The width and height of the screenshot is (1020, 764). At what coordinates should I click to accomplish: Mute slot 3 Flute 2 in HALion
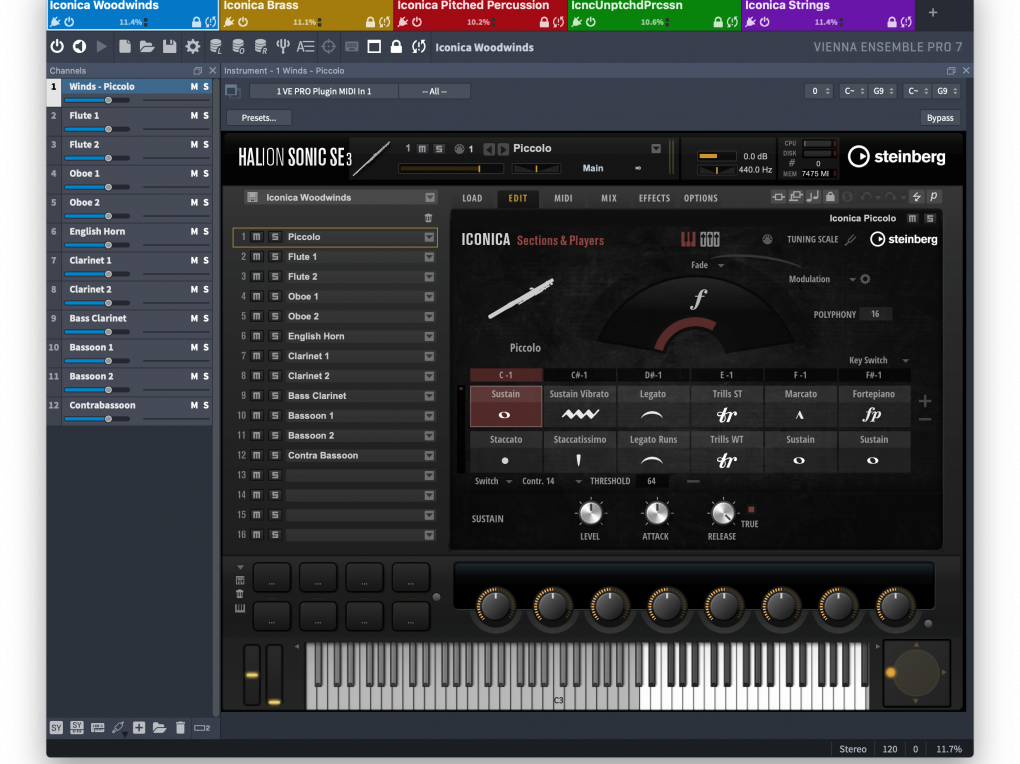257,277
